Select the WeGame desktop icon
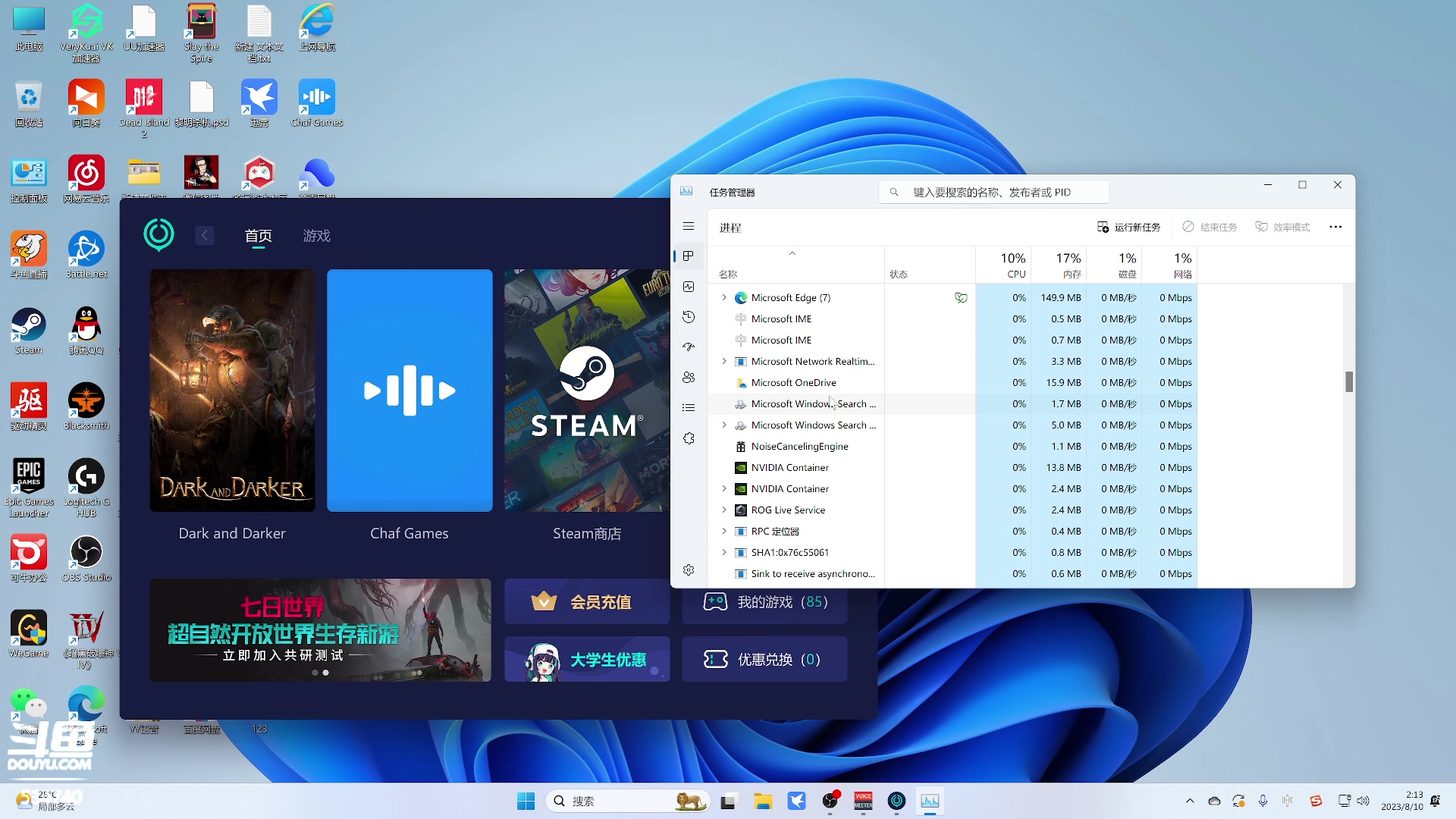Viewport: 1456px width, 819px height. click(x=29, y=634)
